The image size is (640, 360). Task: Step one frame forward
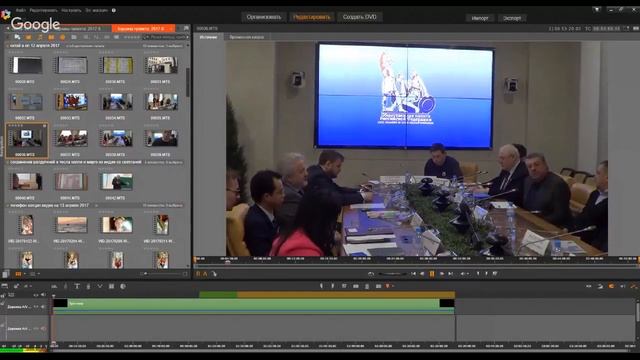(442, 274)
